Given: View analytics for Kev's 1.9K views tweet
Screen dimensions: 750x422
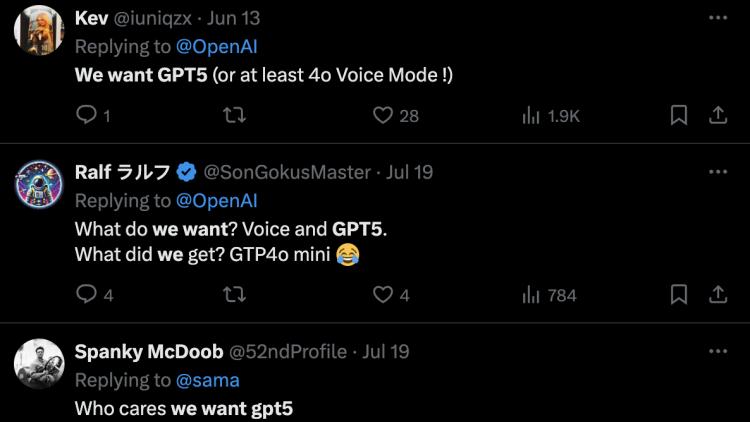Looking at the screenshot, I should pos(531,116).
